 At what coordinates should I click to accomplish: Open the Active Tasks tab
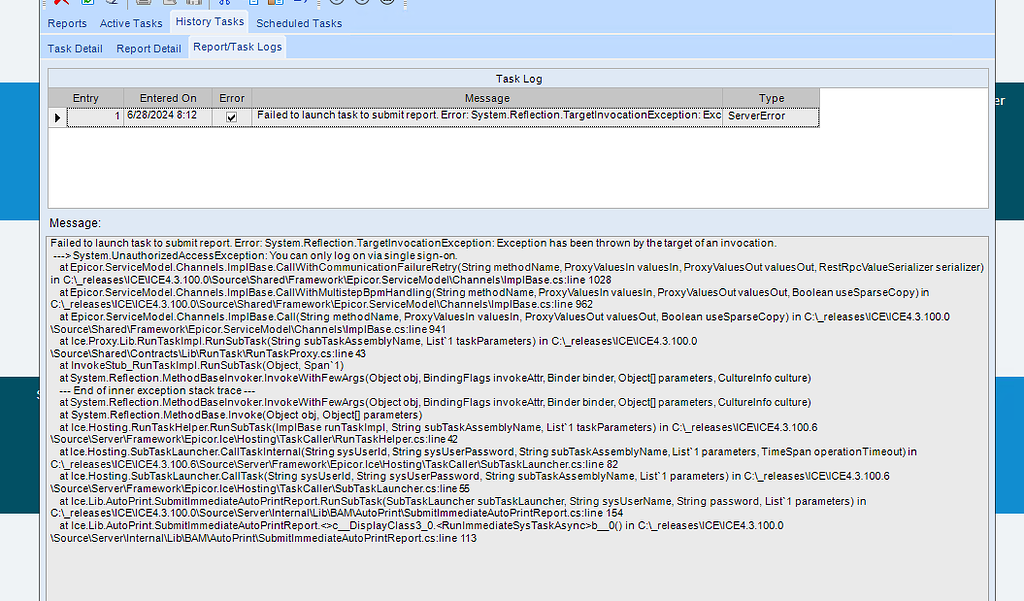click(132, 23)
